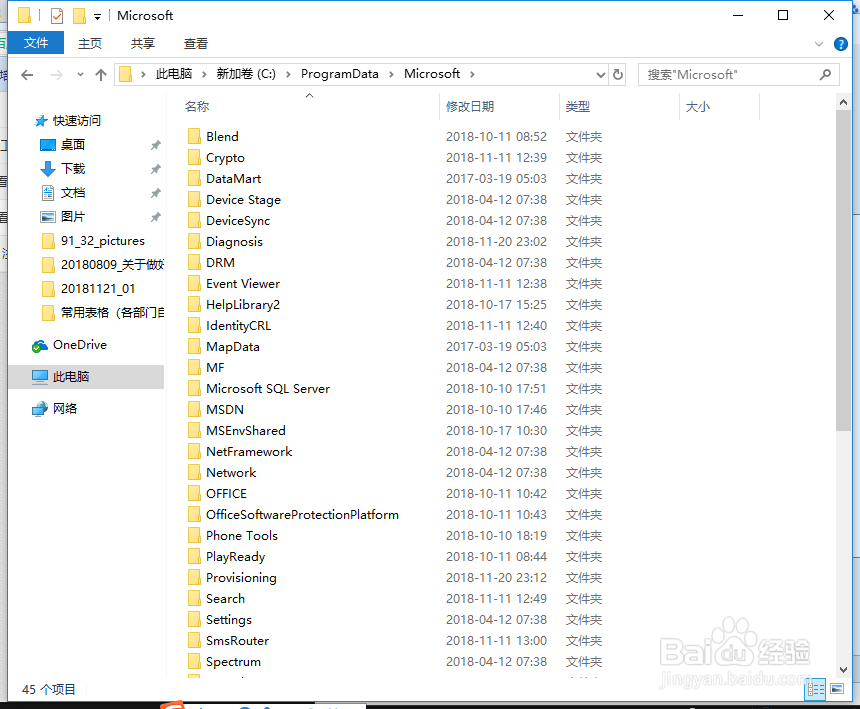This screenshot has height=709, width=860.
Task: Switch to the 查看 tab
Action: [x=195, y=43]
